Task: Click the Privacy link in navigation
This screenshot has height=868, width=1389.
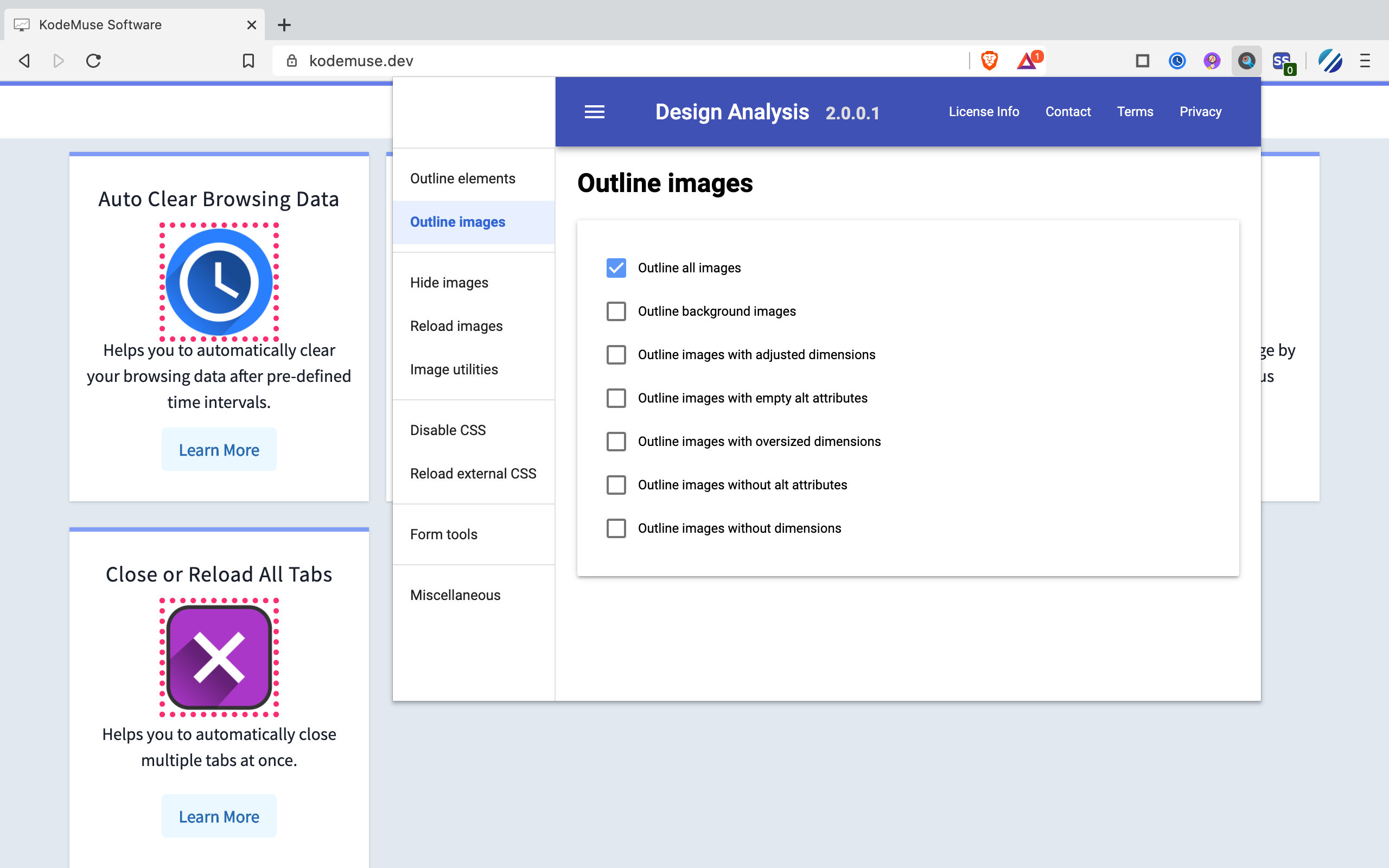Action: pyautogui.click(x=1200, y=111)
